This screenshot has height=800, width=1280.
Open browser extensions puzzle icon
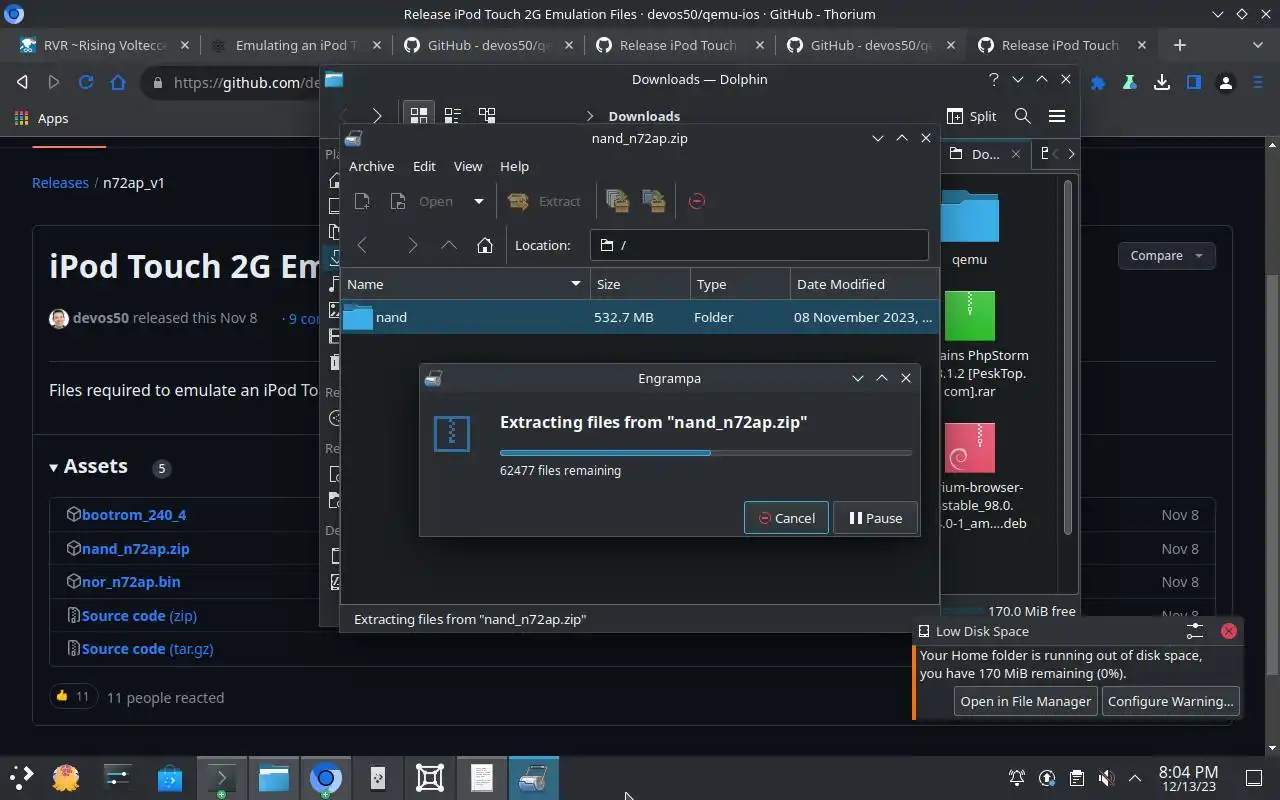[1098, 83]
